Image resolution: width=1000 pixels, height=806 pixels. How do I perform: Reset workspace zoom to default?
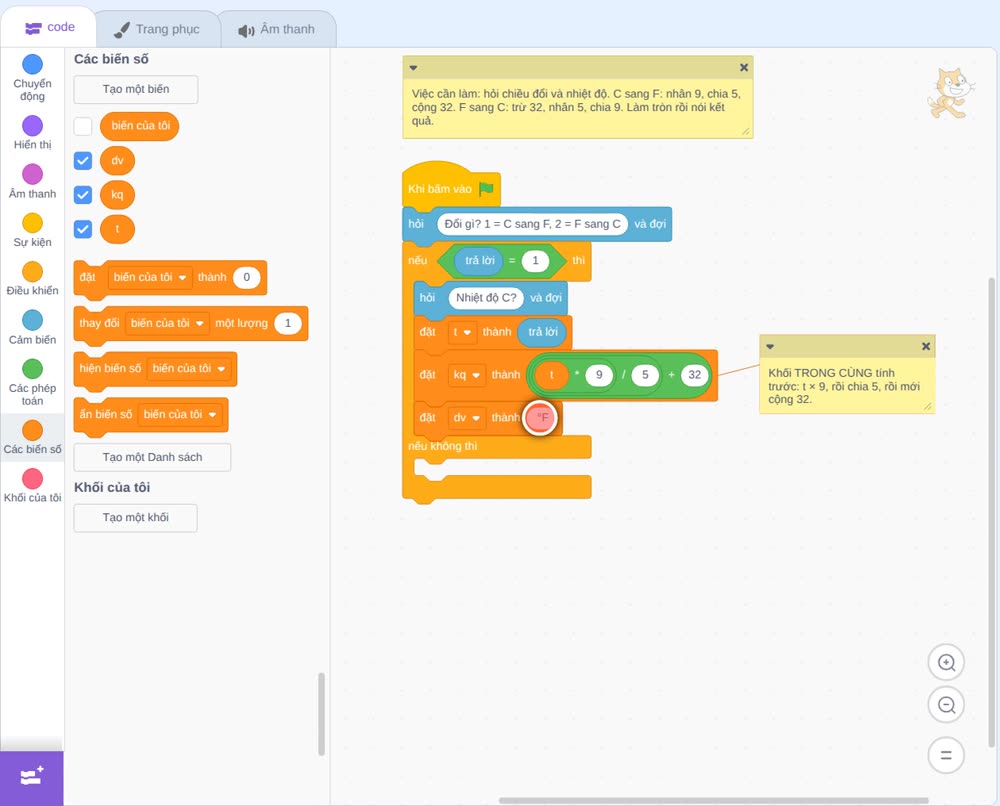(x=946, y=755)
